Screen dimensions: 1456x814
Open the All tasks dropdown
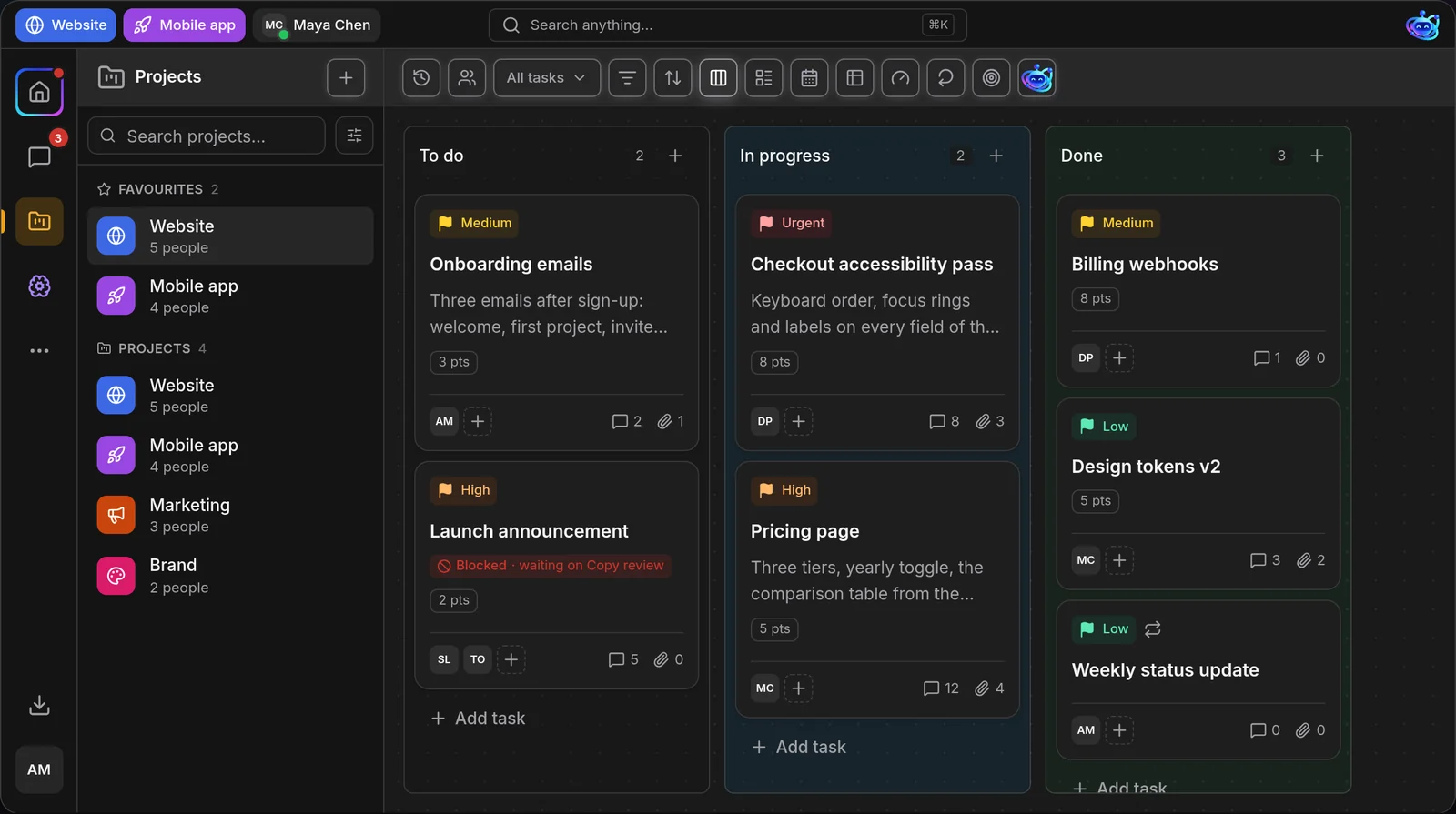(x=547, y=78)
